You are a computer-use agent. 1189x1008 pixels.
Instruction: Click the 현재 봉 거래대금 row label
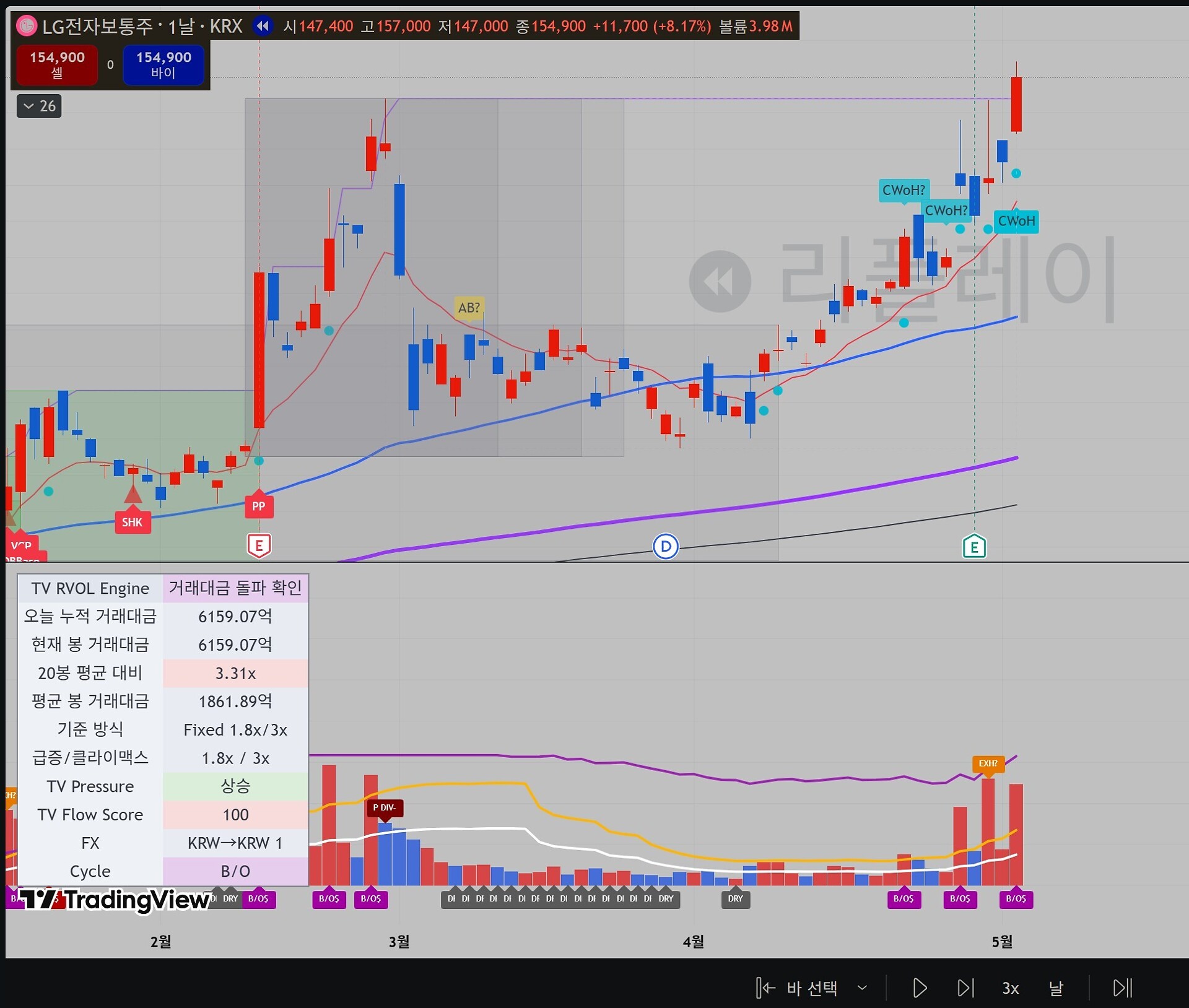coord(90,645)
